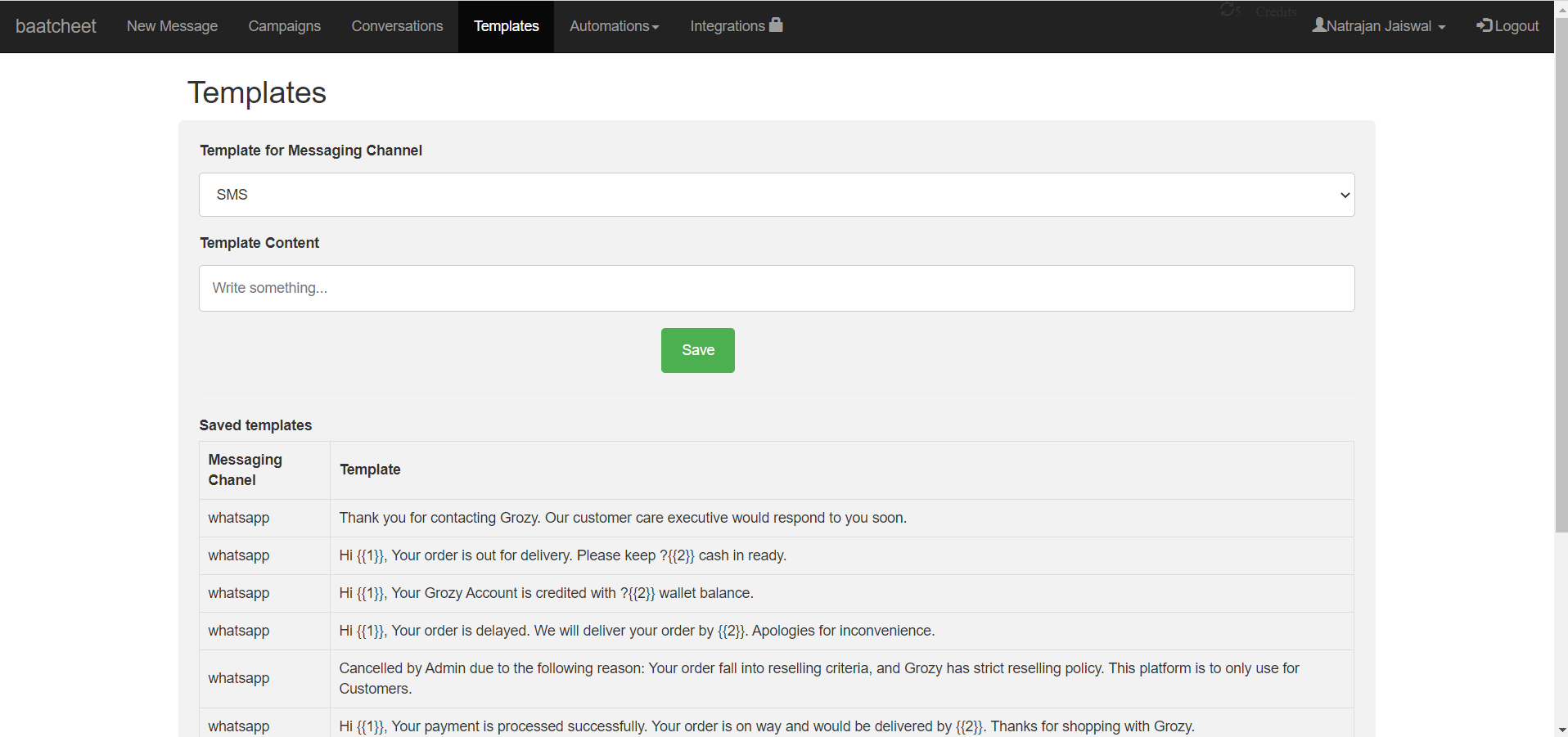This screenshot has height=737, width=1568.
Task: Click the scrollbar down arrow
Action: tap(1561, 730)
